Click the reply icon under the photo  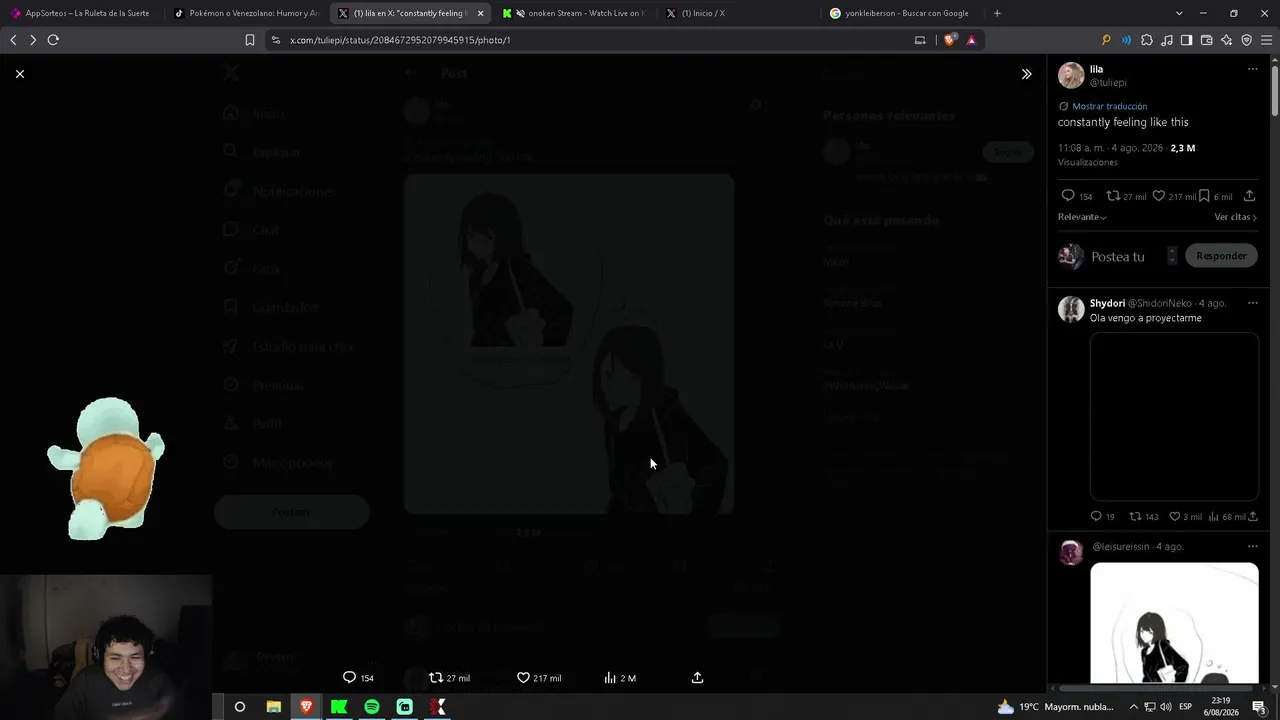tap(349, 678)
